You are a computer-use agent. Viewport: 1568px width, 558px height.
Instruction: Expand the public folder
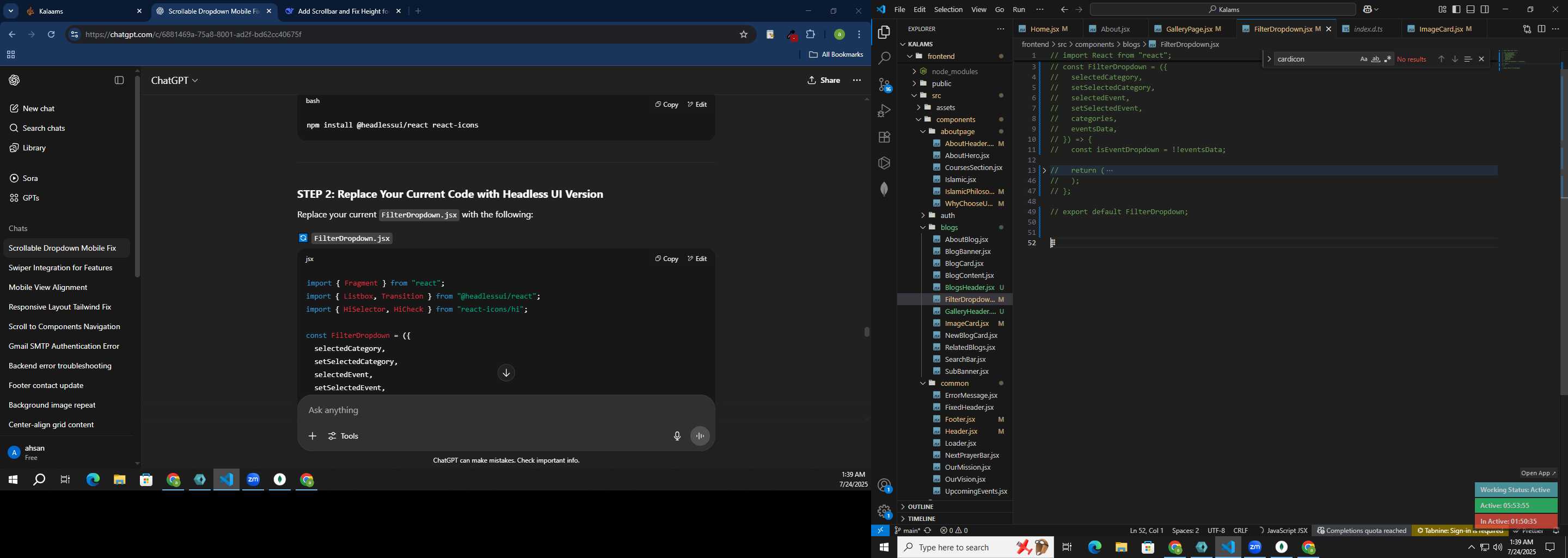pos(914,83)
